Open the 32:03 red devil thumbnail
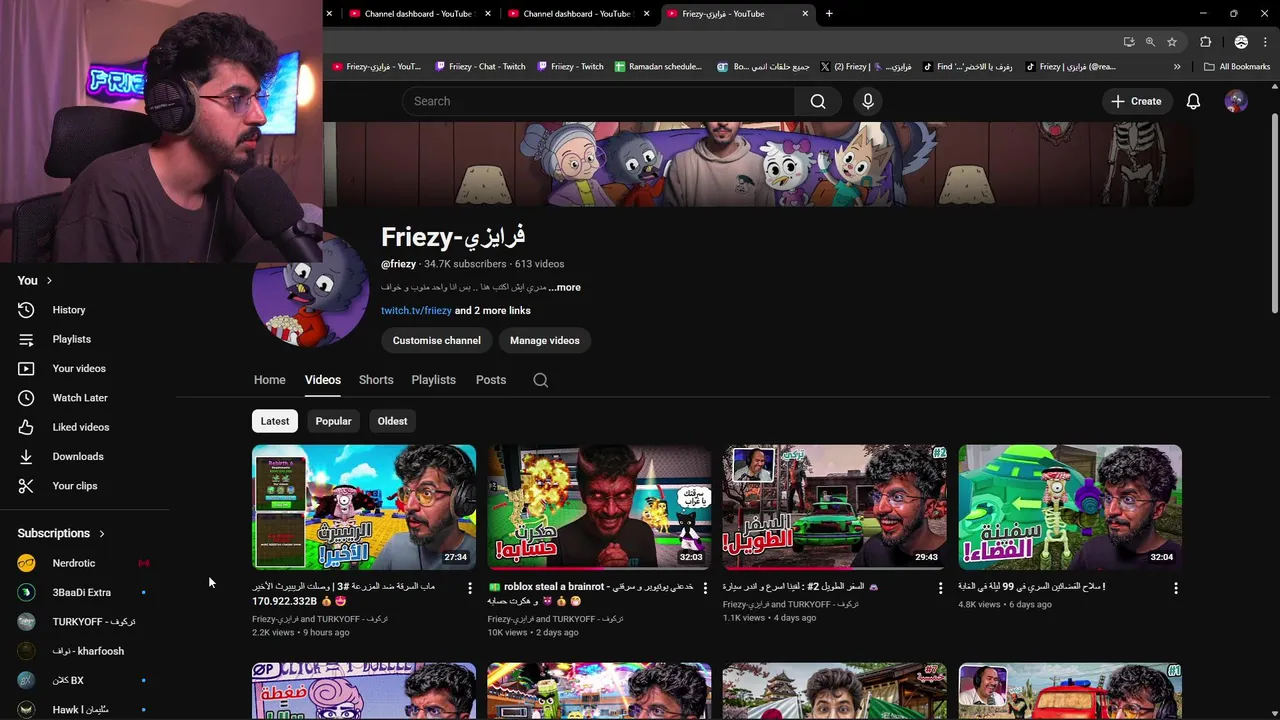Viewport: 1280px width, 720px height. click(599, 507)
